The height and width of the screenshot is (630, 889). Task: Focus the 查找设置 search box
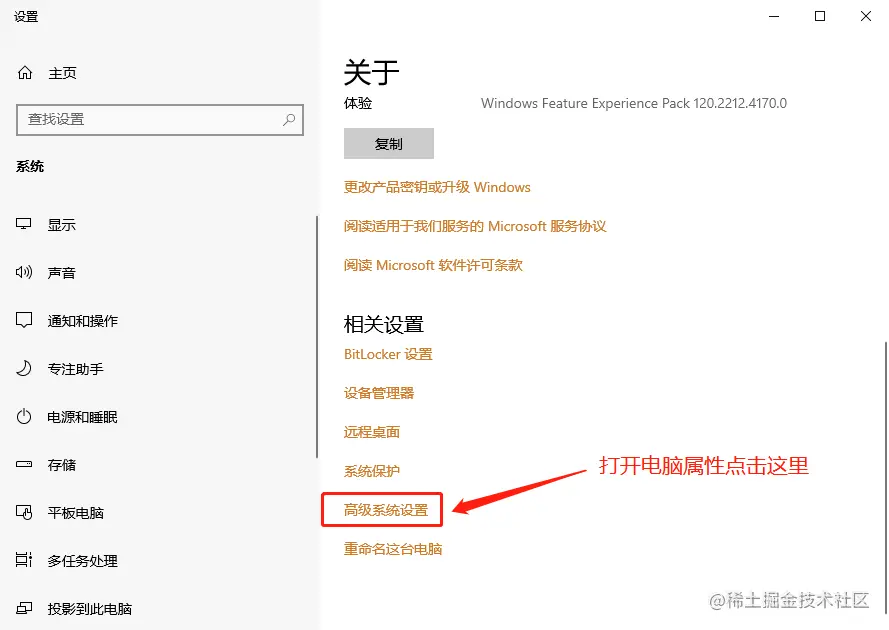click(160, 120)
